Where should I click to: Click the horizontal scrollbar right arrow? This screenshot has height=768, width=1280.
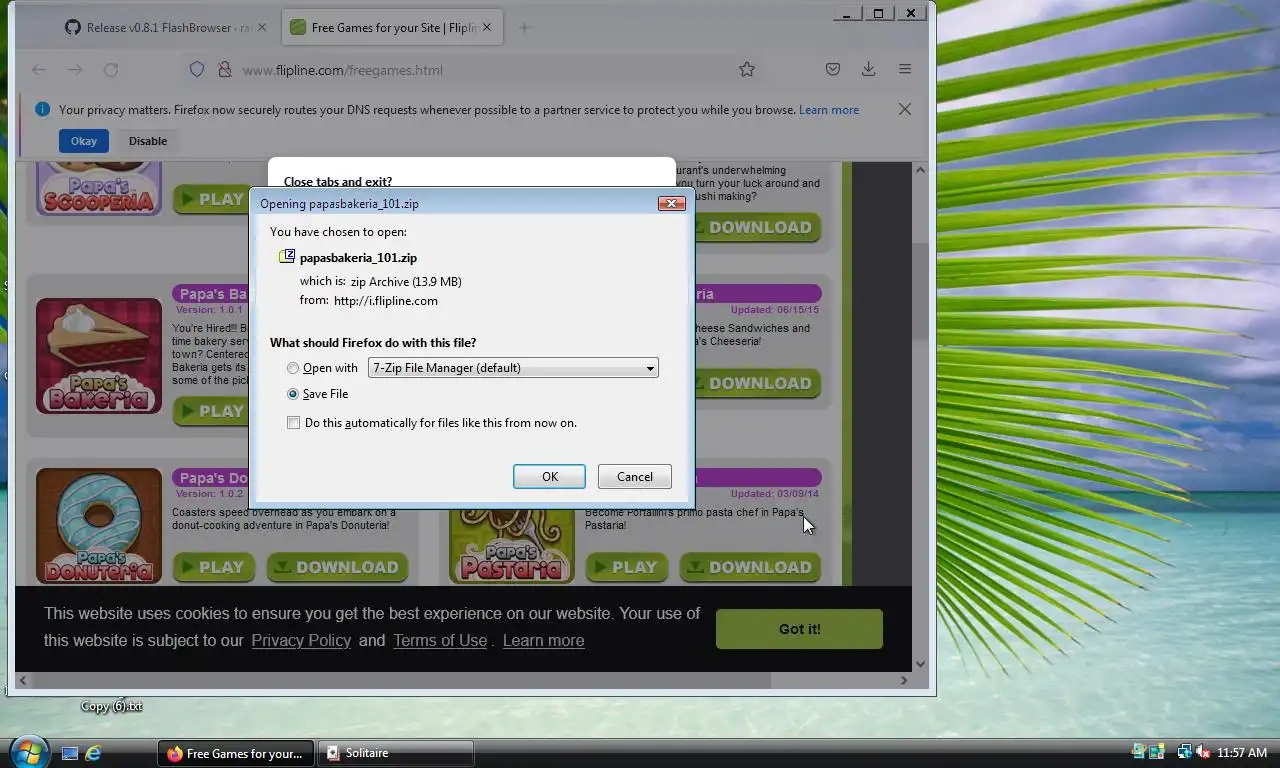click(x=904, y=680)
